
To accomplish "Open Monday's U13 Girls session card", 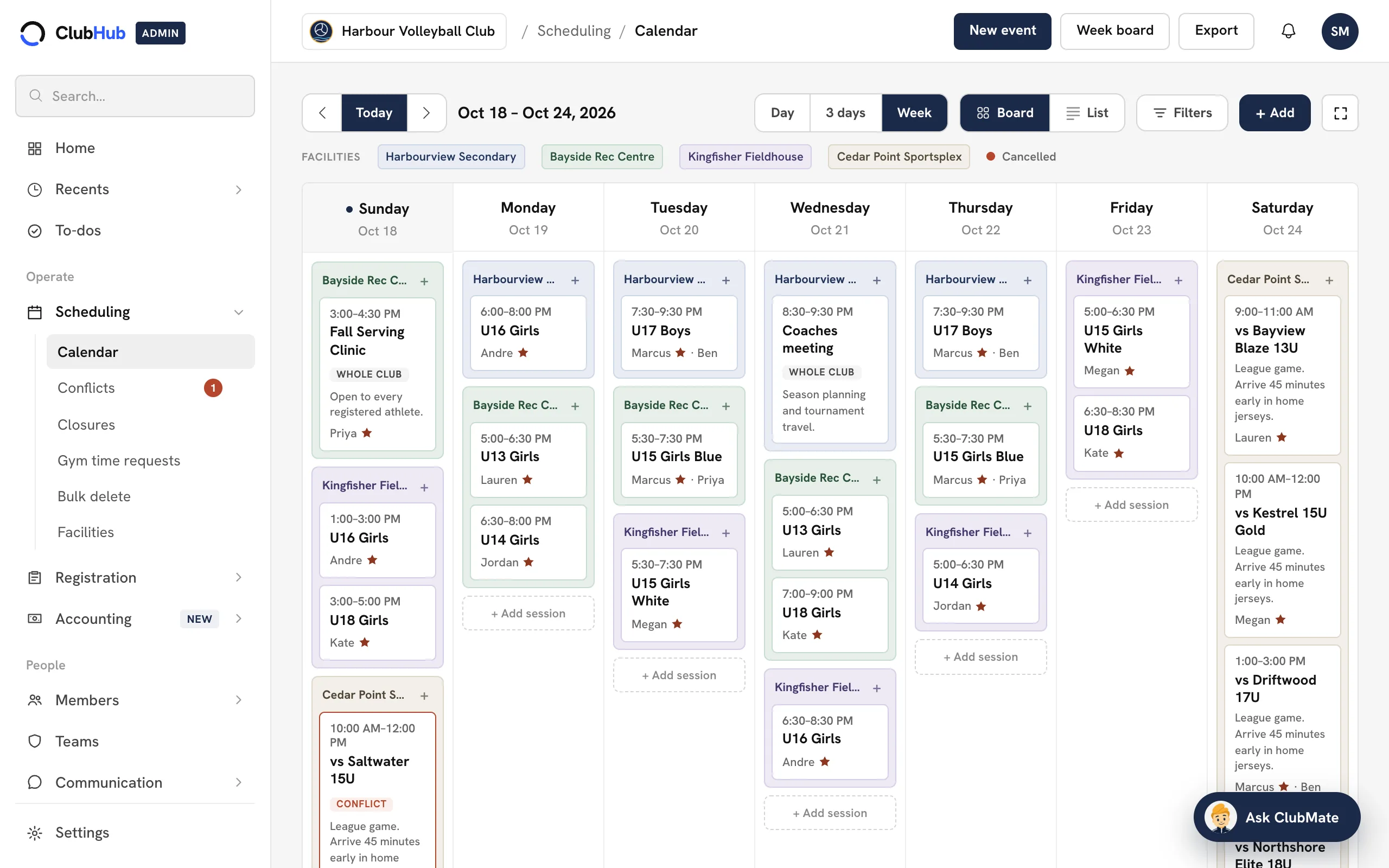I will click(x=528, y=459).
